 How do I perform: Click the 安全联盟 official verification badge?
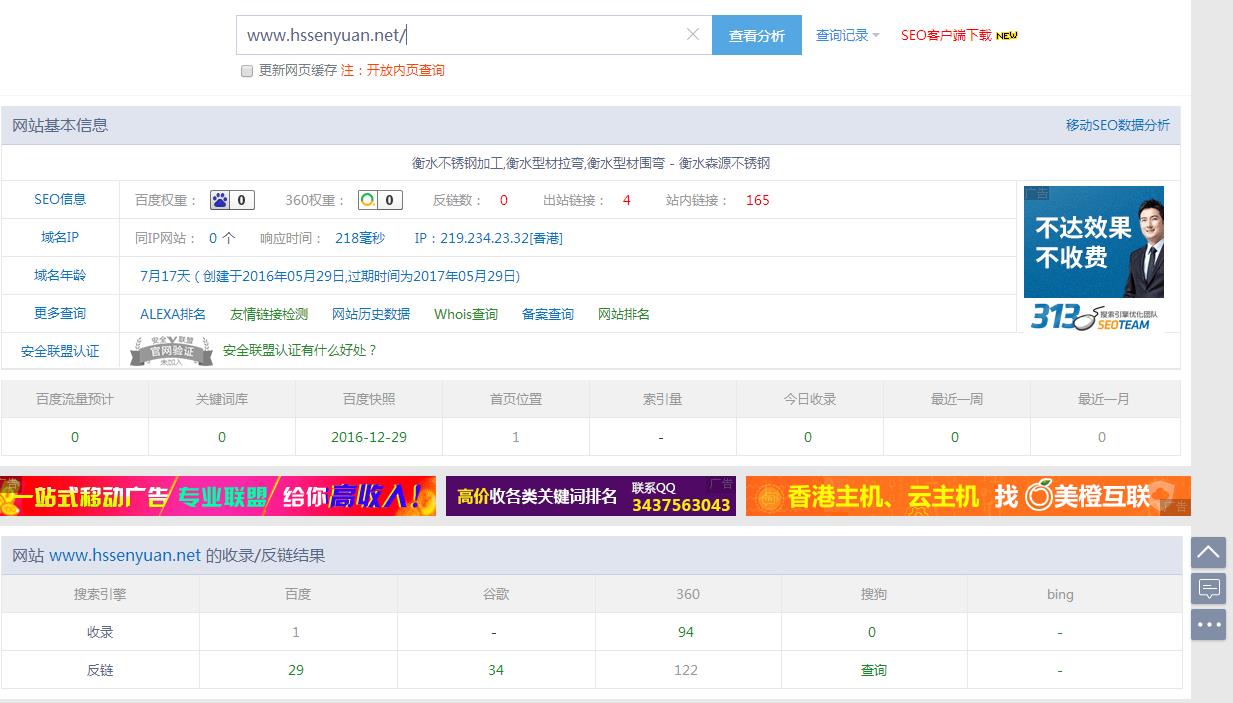tap(168, 351)
